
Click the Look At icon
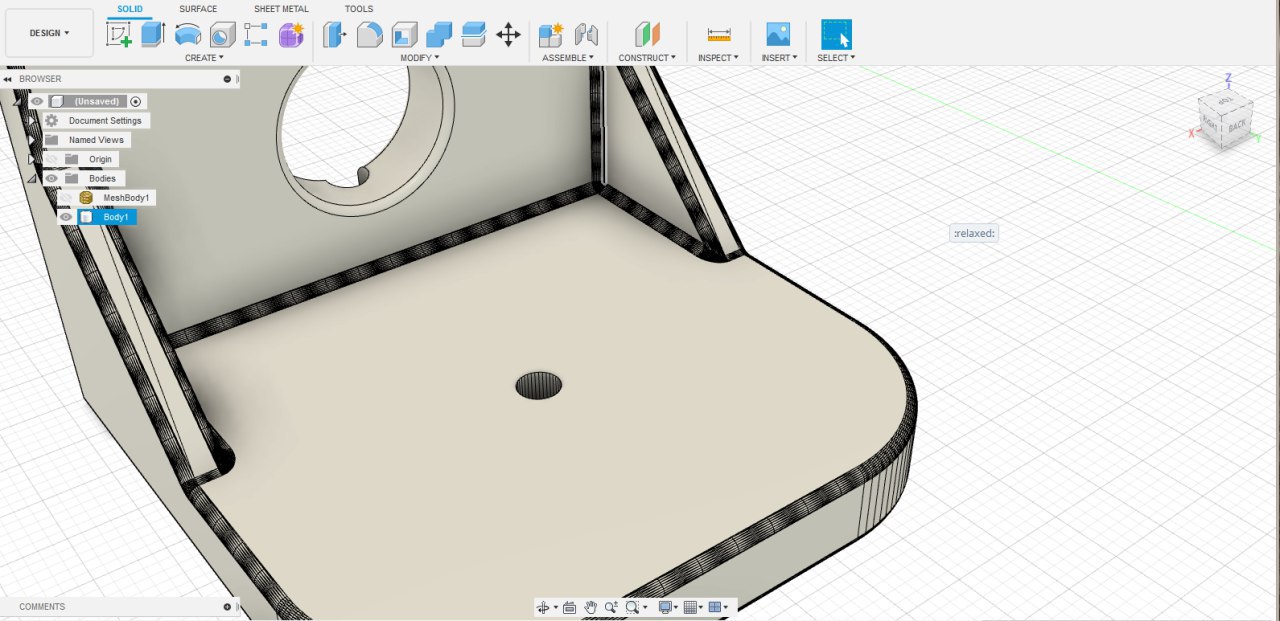tap(569, 607)
